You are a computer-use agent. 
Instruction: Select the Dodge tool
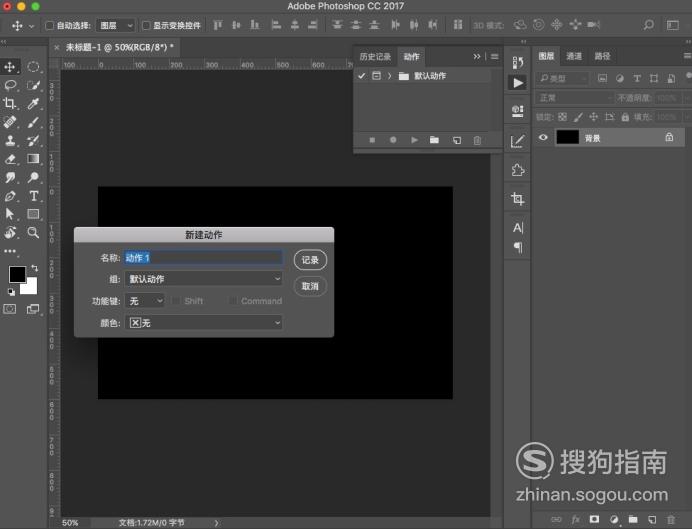tap(33, 177)
